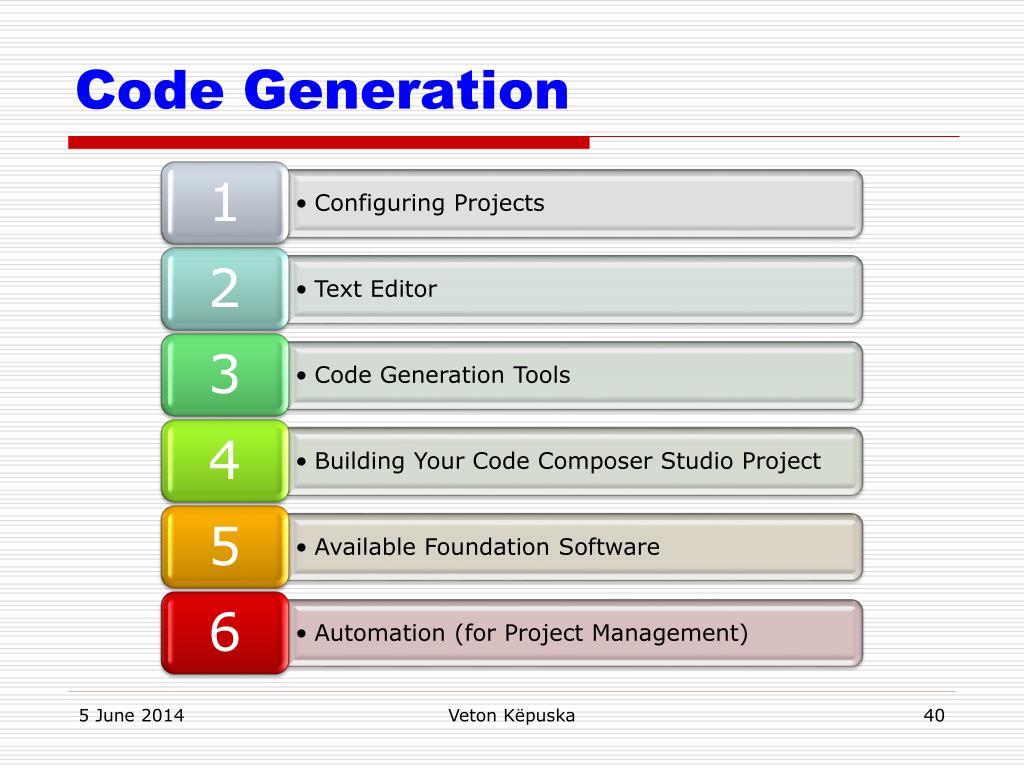This screenshot has width=1024, height=768.
Task: Click the slide number 40
Action: click(x=934, y=716)
